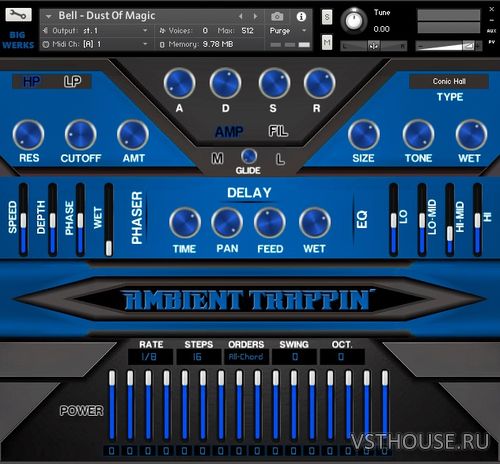Click the EQ LO-MID slider

422,220
